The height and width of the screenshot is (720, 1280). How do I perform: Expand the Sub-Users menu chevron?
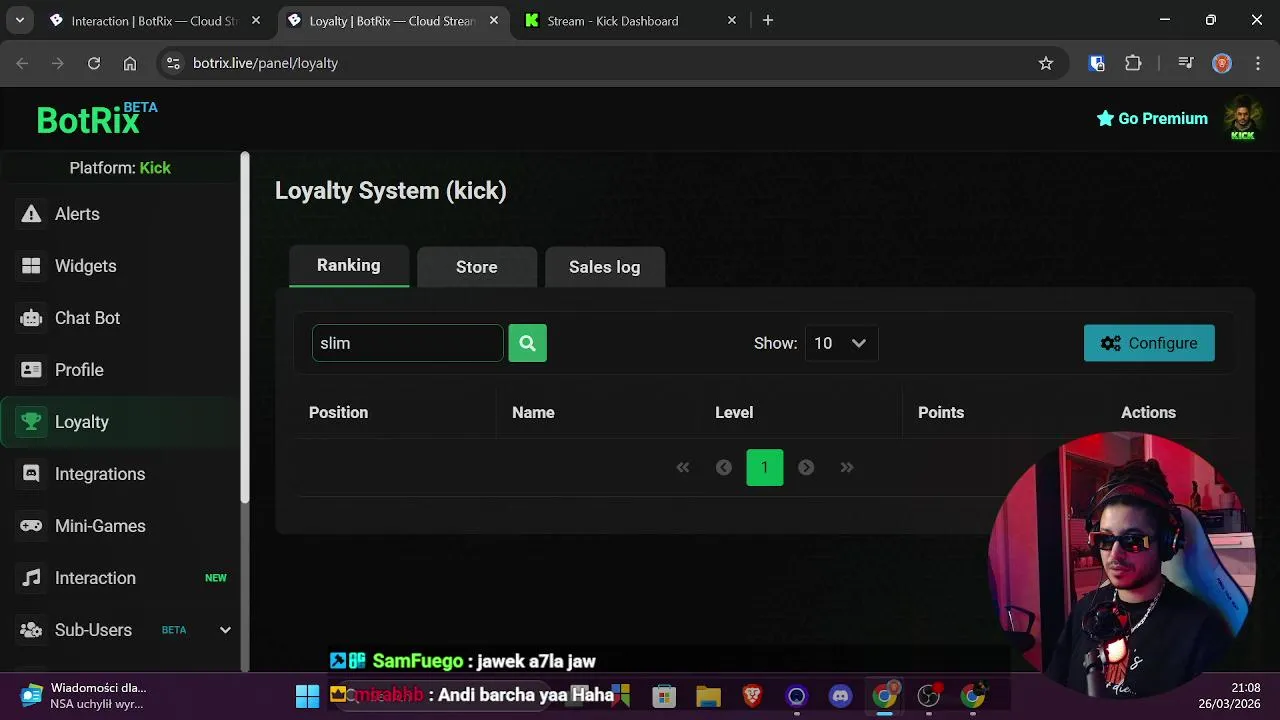pos(225,630)
